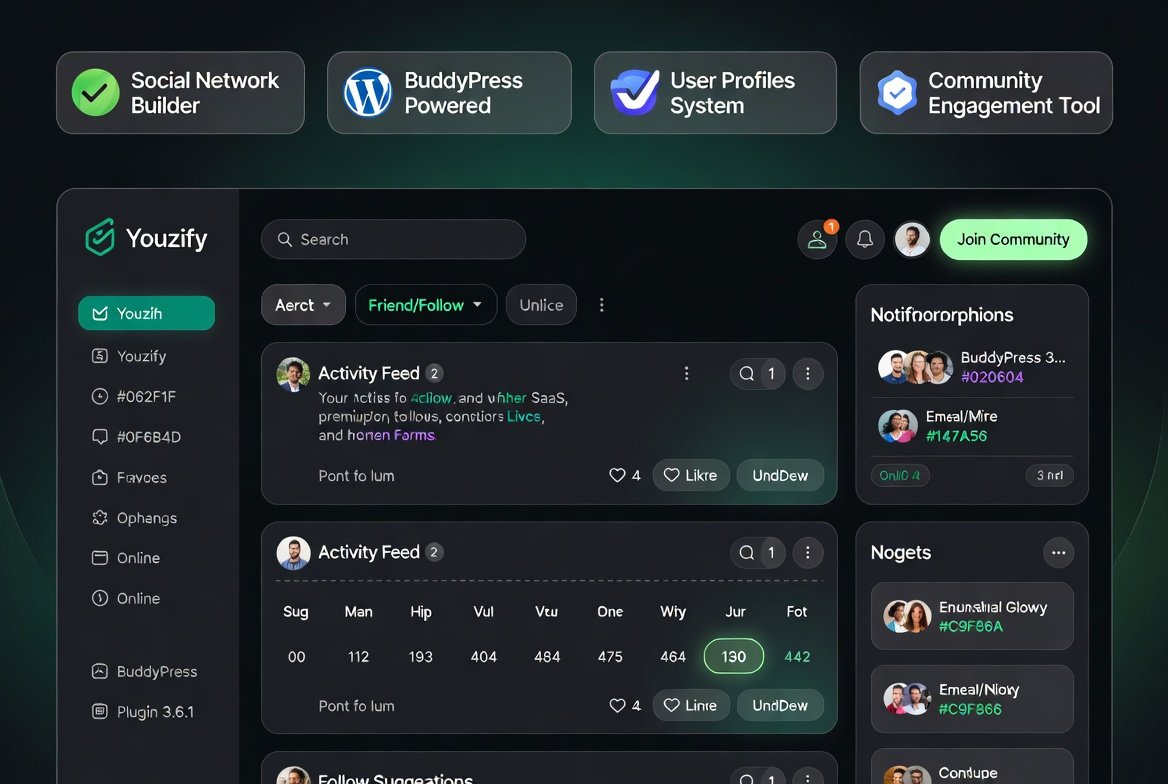Click the card icon beside first Online
Viewport: 1168px width, 784px height.
(x=100, y=558)
